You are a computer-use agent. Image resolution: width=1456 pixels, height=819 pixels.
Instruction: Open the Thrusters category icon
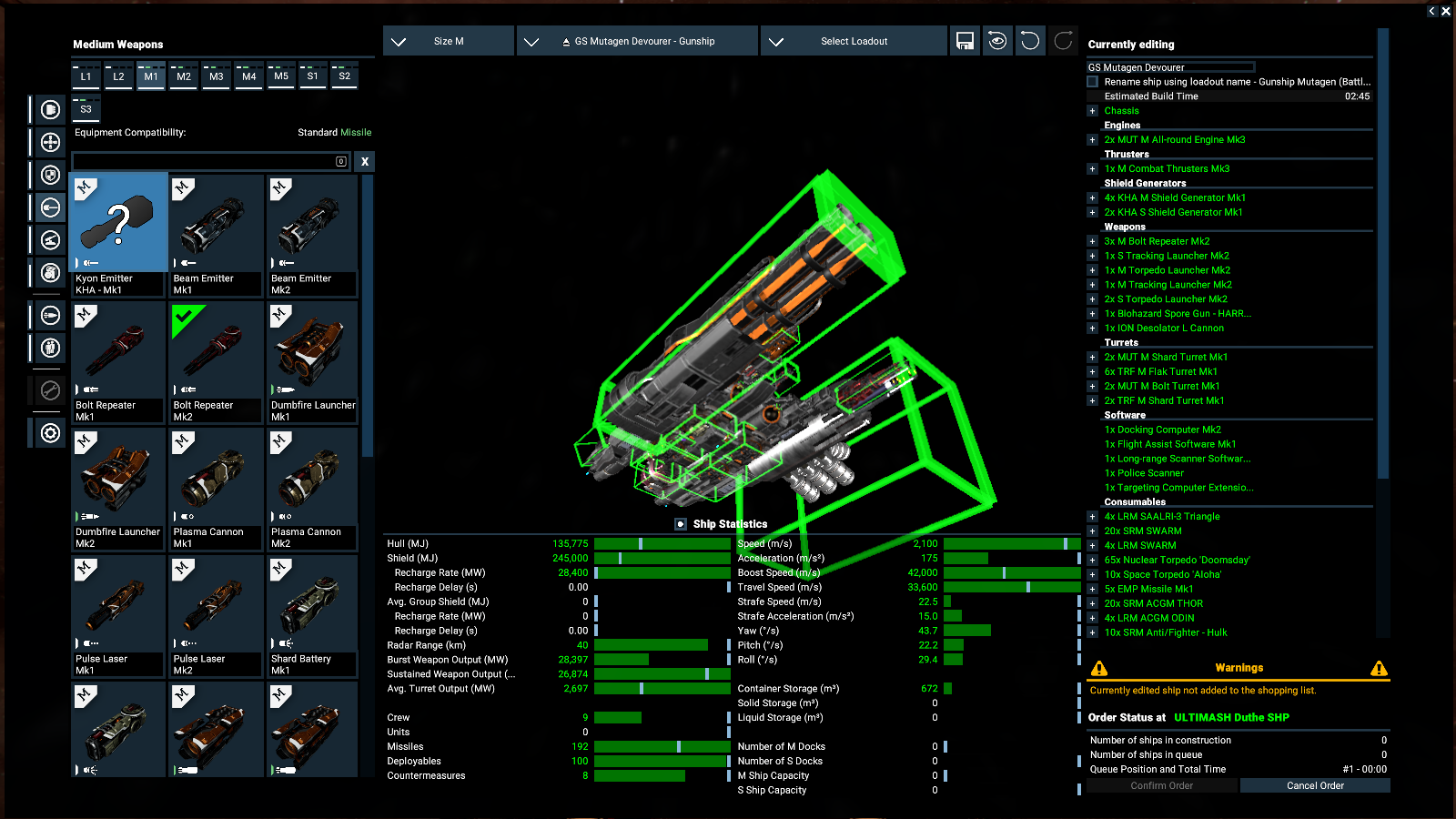tap(51, 142)
